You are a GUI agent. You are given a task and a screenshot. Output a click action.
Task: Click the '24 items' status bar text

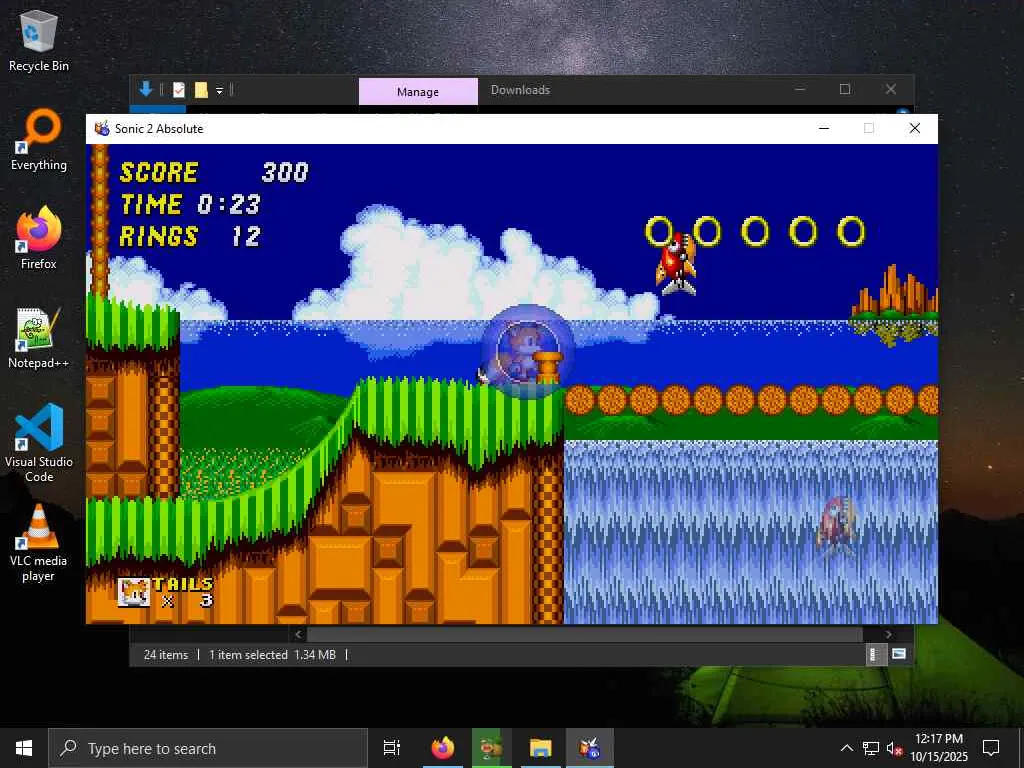point(166,654)
